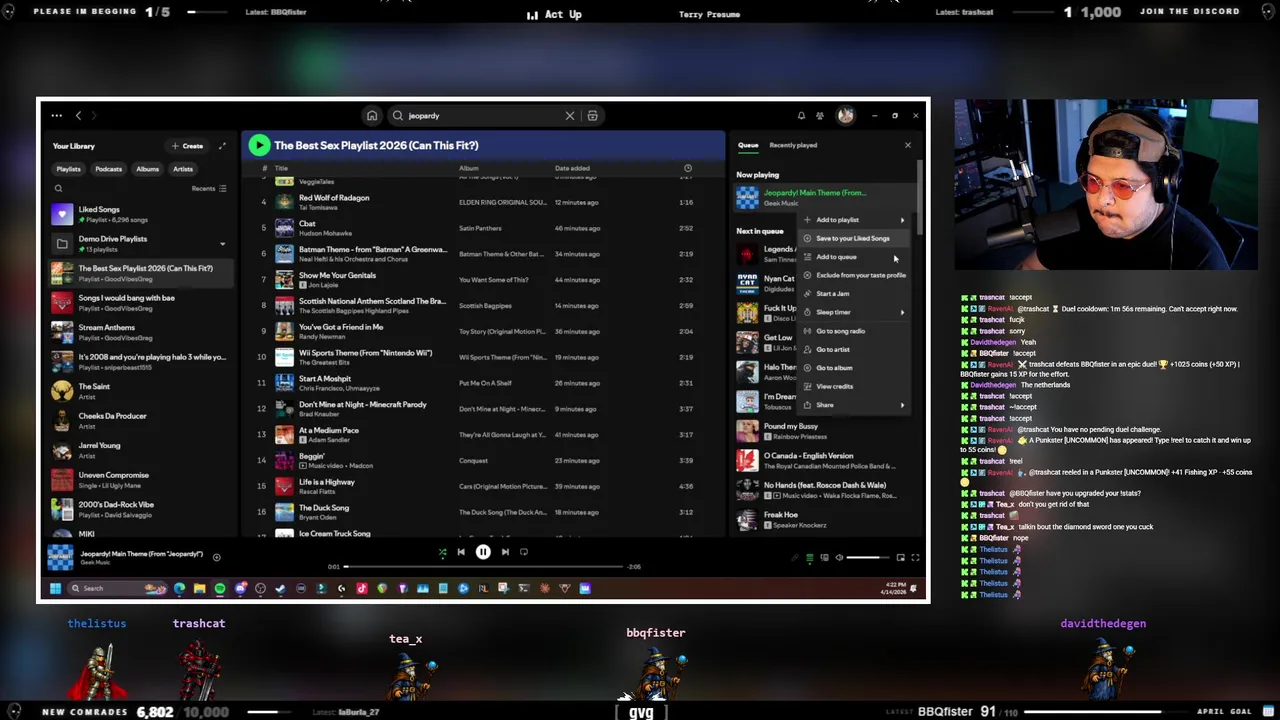Skip to the previous track
Viewport: 1280px width, 720px height.
pyautogui.click(x=461, y=552)
